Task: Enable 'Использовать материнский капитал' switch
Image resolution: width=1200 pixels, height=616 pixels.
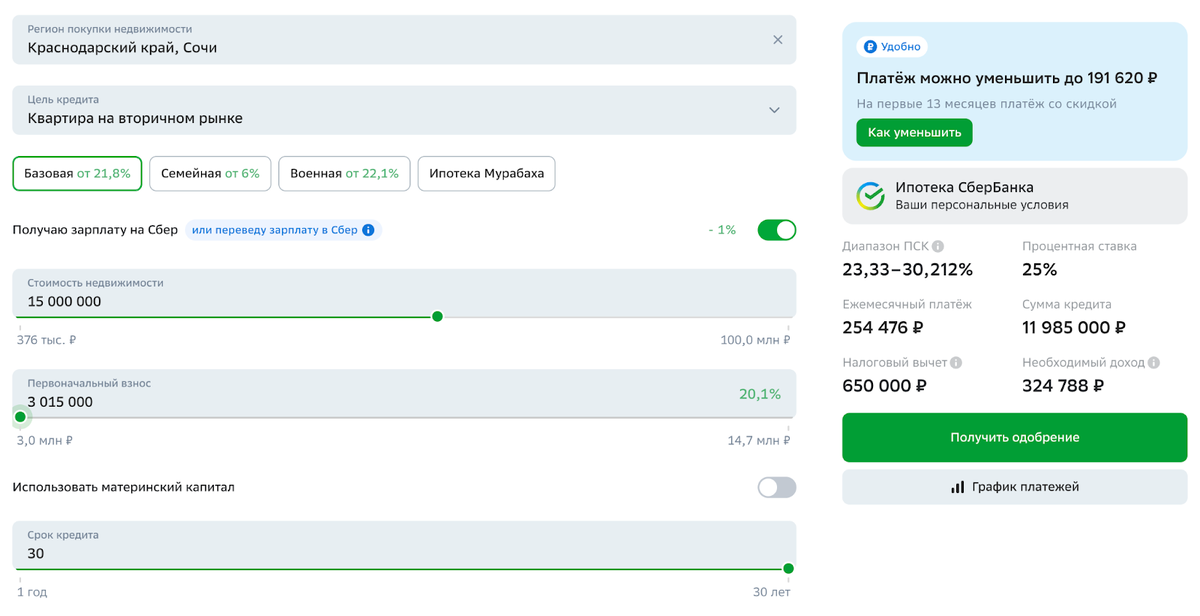Action: tap(777, 487)
